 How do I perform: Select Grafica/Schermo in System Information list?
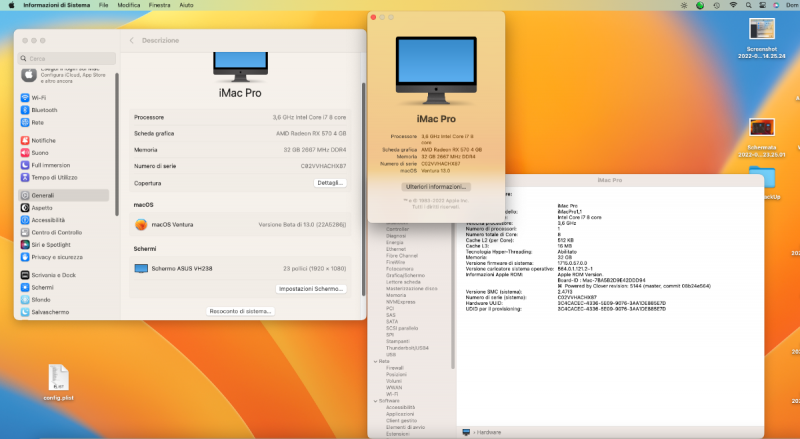point(405,275)
